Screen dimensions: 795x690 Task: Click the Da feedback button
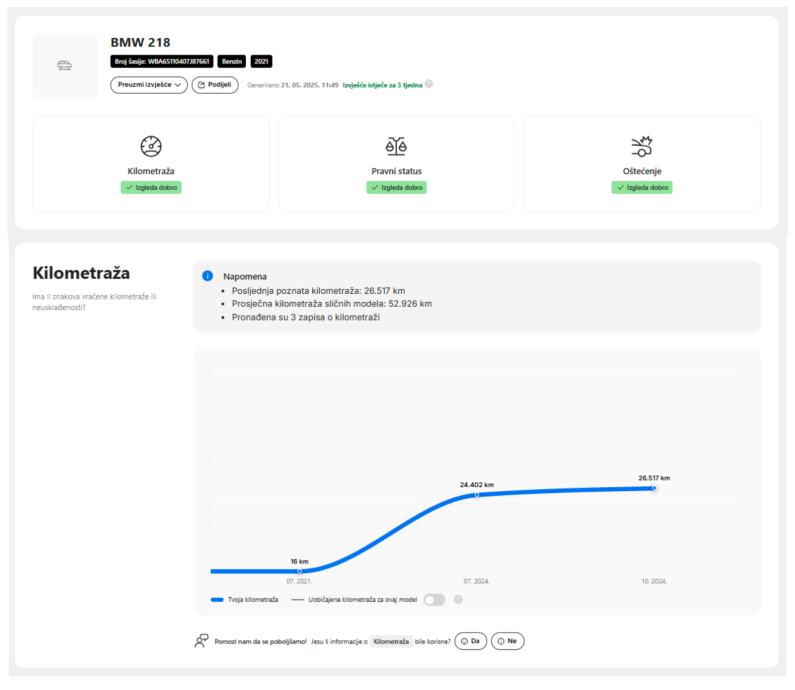[x=471, y=641]
